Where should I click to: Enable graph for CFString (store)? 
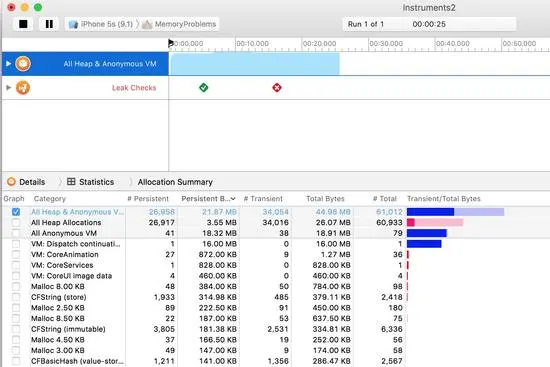click(x=16, y=297)
